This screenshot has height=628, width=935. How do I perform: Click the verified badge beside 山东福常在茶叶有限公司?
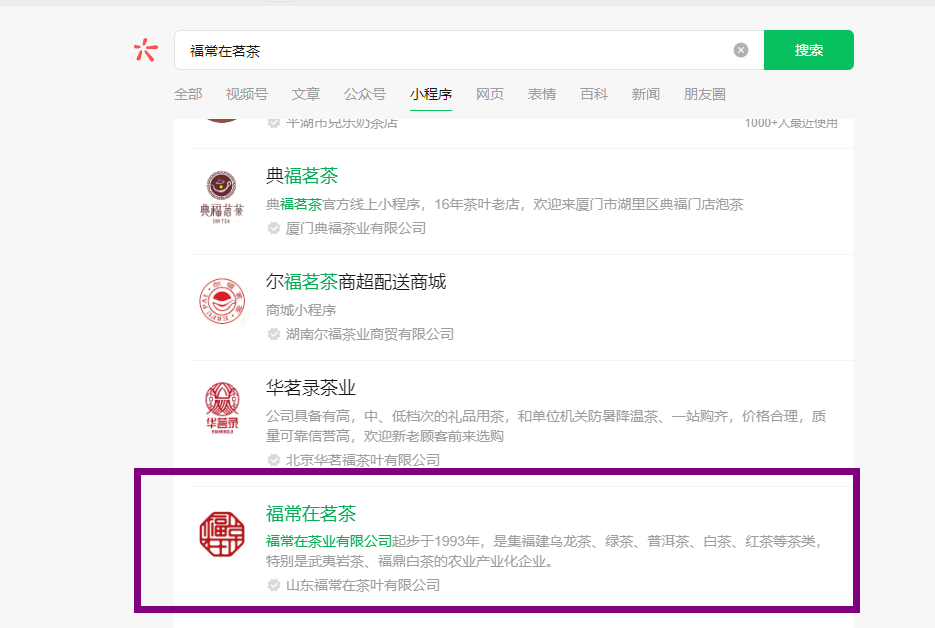pyautogui.click(x=274, y=585)
